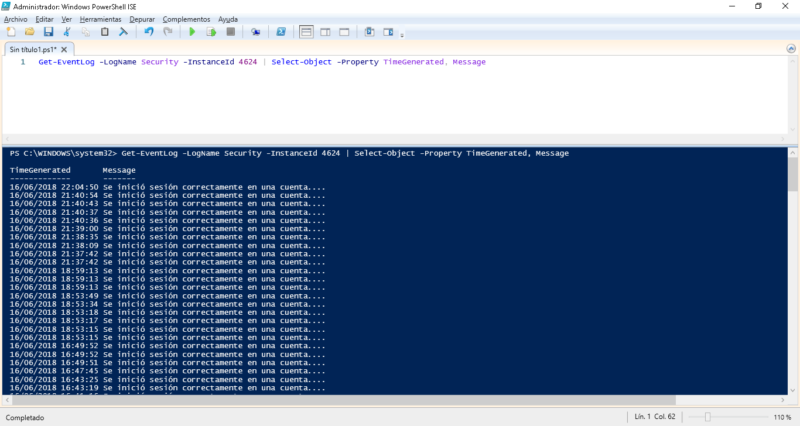
Task: Adjust the zoom slider in status bar
Action: (709, 416)
